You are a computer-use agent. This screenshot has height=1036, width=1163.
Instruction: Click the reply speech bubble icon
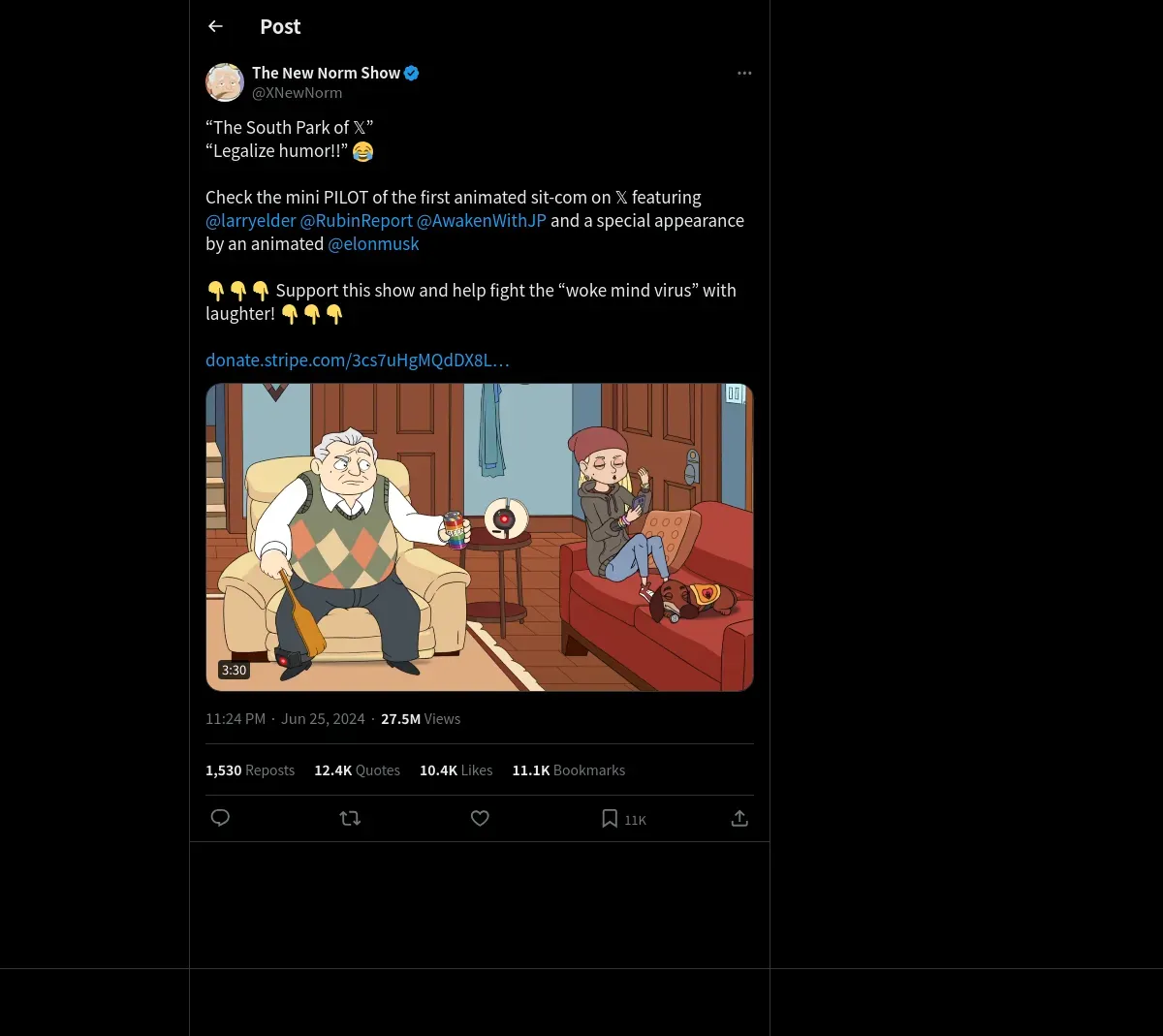pos(220,818)
